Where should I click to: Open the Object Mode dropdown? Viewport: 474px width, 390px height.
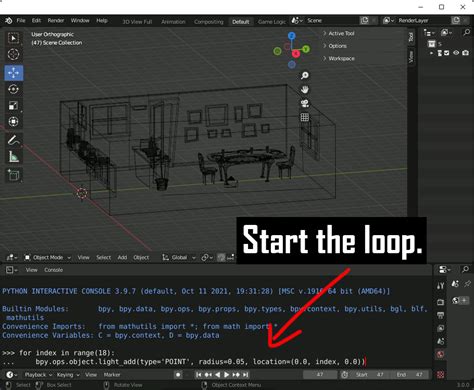(48, 257)
